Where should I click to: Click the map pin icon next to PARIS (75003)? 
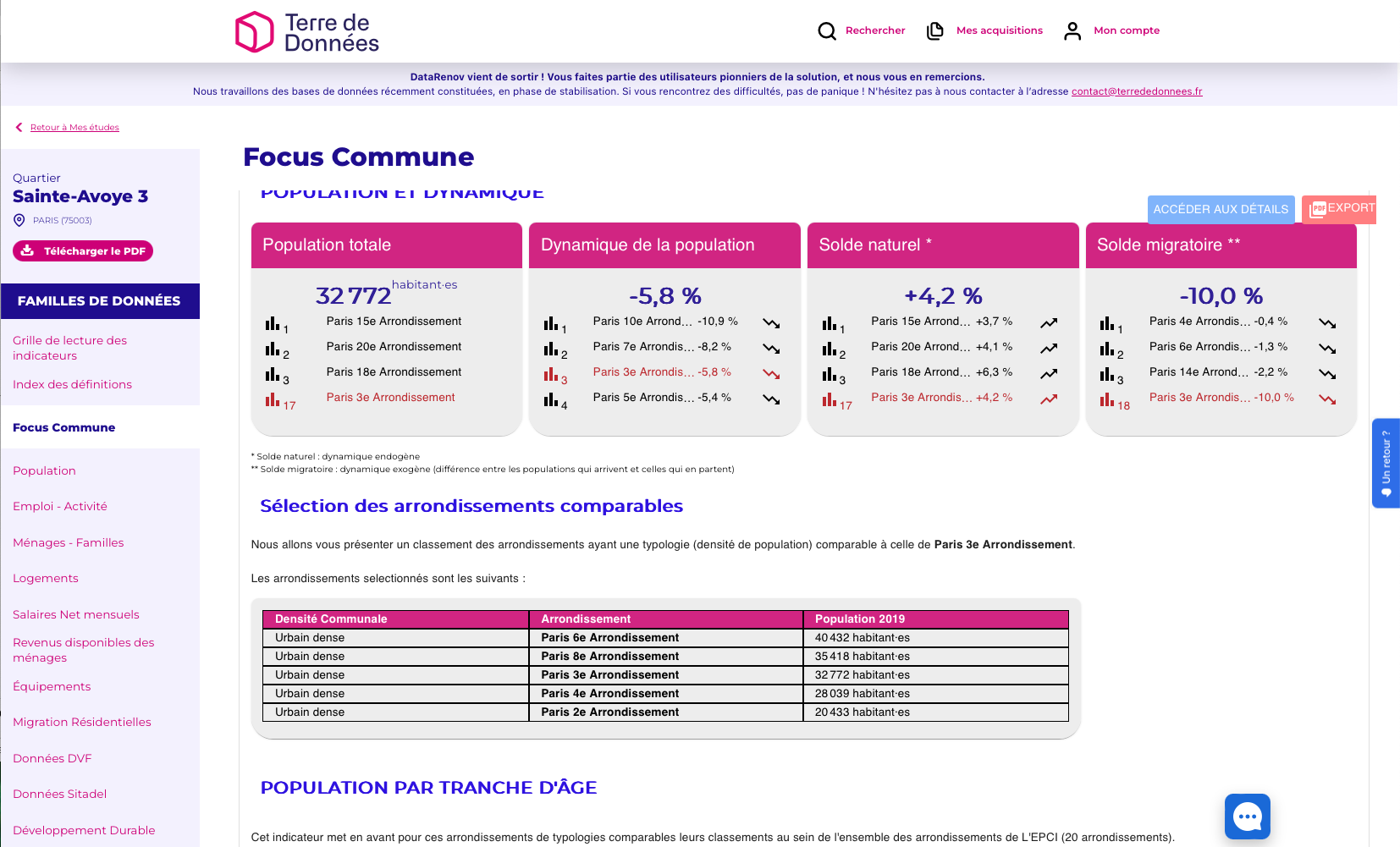click(19, 220)
